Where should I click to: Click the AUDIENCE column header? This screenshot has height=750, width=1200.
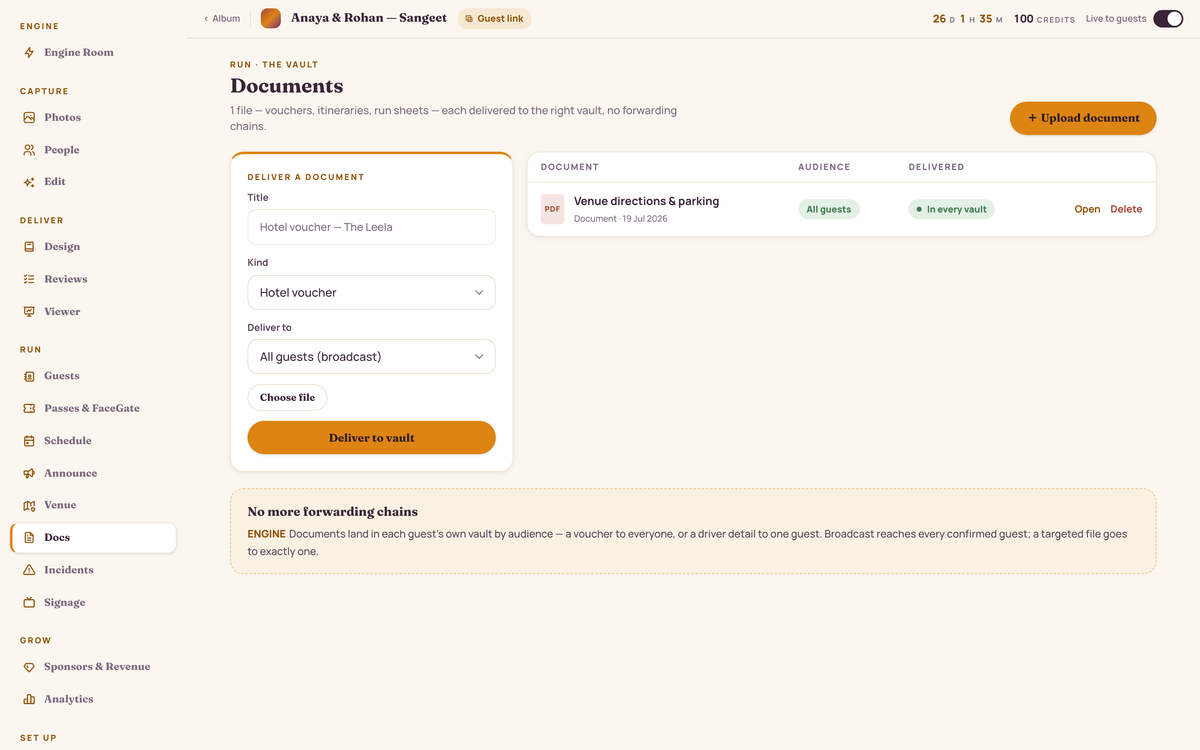[824, 167]
